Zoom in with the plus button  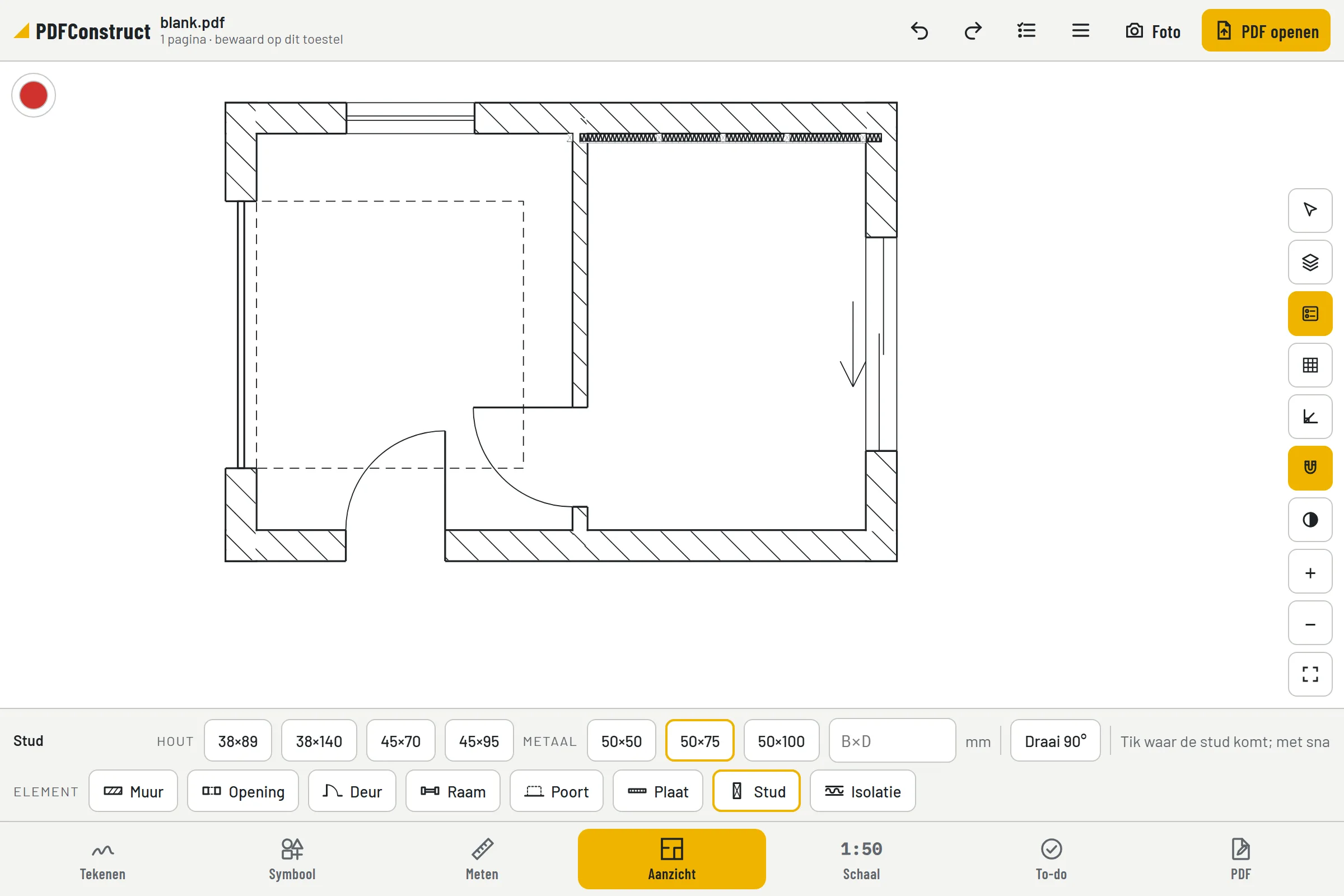[1310, 572]
